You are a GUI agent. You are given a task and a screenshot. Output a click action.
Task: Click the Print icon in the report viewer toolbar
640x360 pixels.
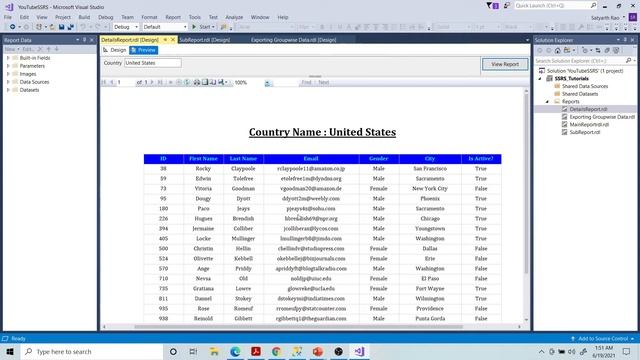[x=197, y=82]
